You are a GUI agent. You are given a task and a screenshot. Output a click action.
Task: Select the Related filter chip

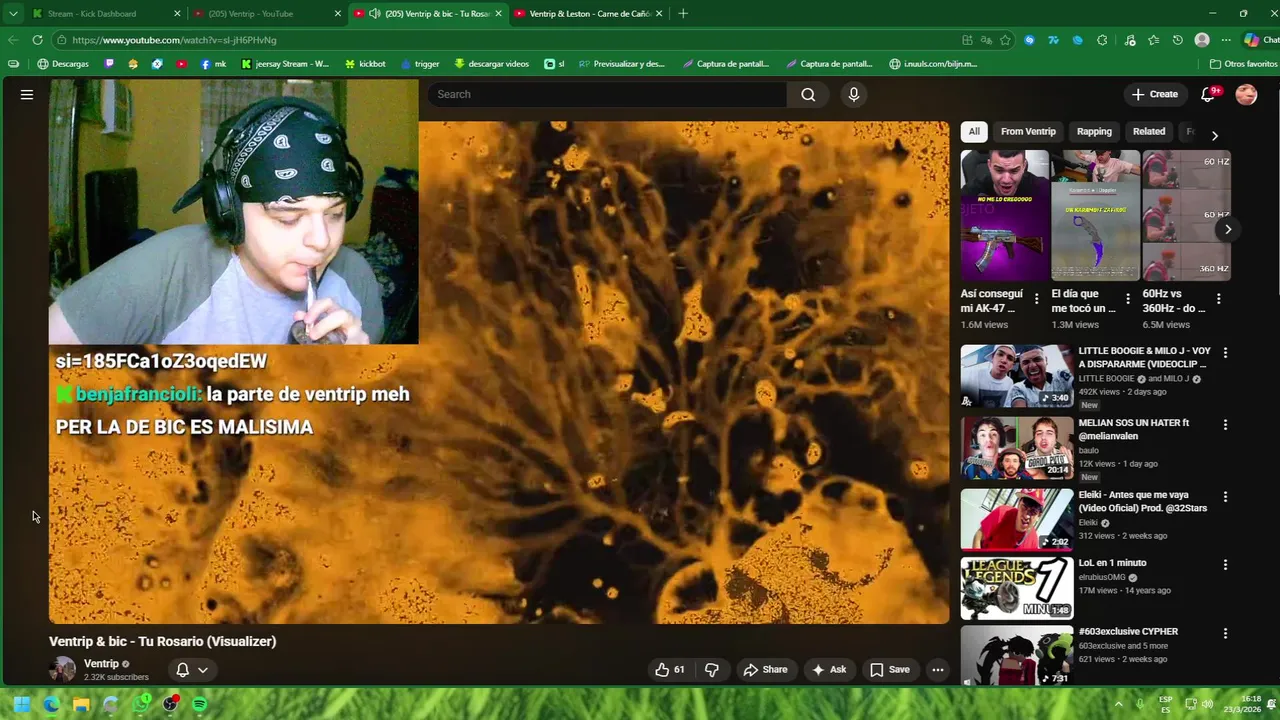(1149, 131)
